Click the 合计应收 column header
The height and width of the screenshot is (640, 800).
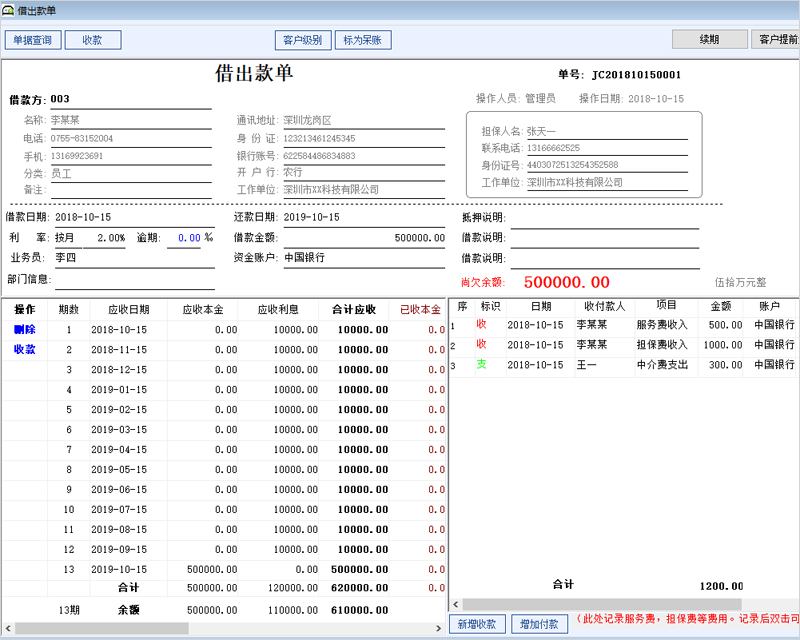click(354, 310)
